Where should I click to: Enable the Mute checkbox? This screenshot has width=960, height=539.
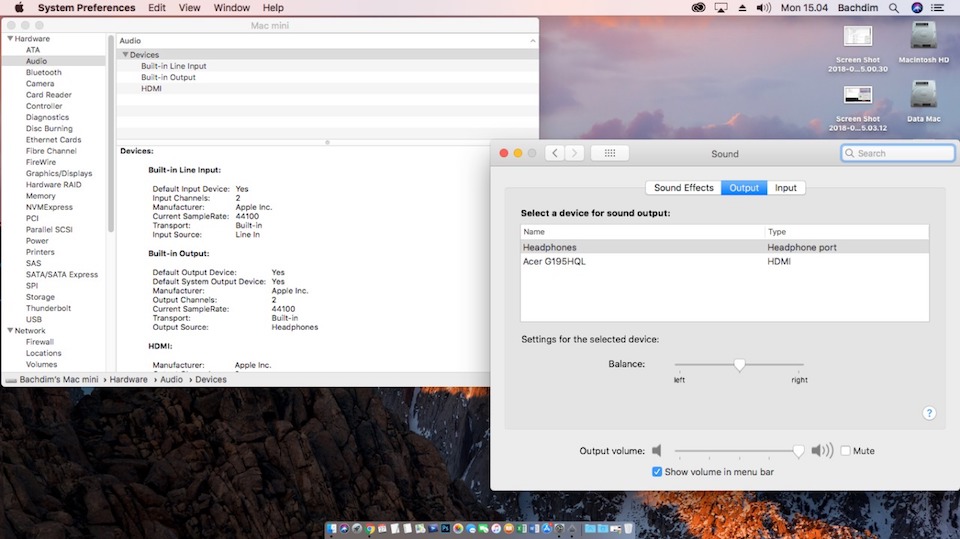tap(846, 451)
